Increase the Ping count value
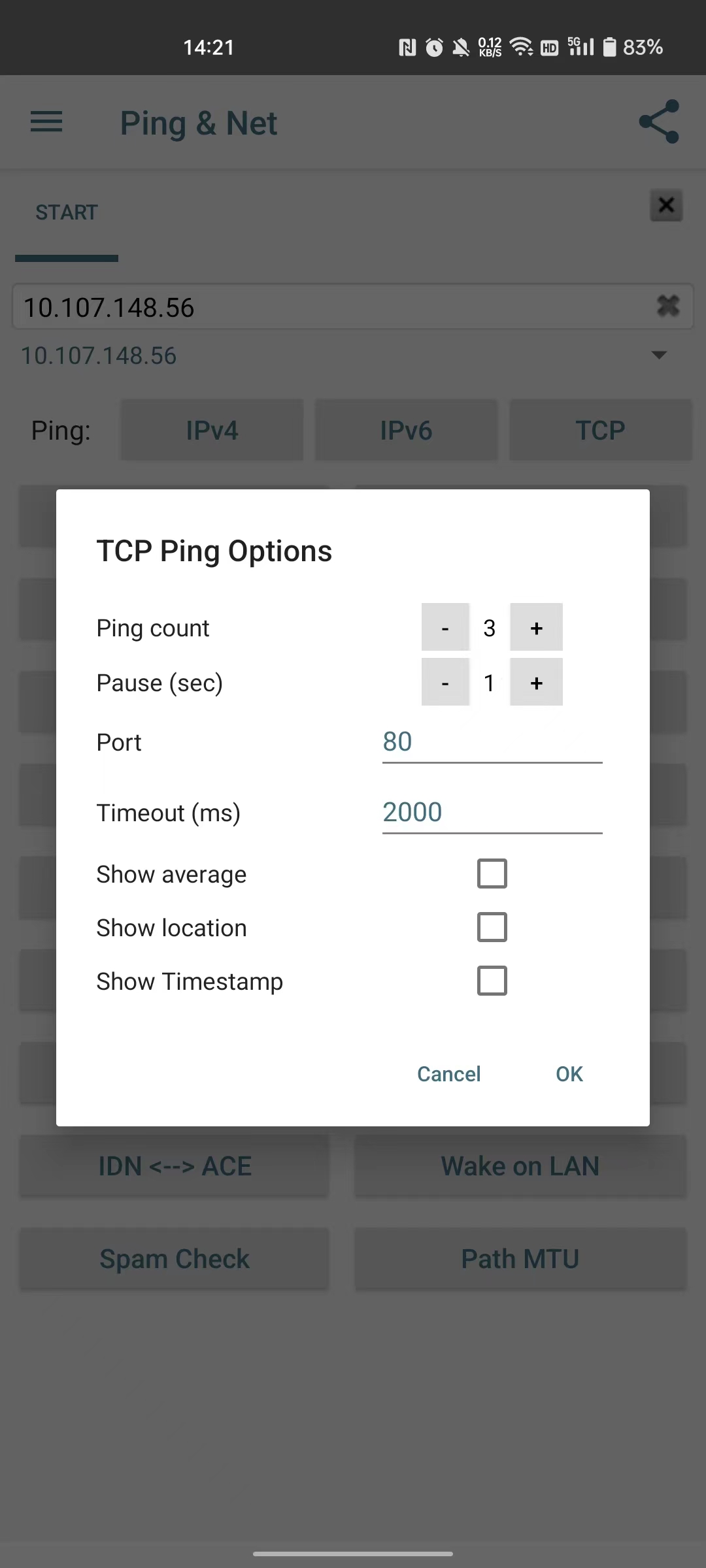This screenshot has width=706, height=1568. (x=536, y=627)
